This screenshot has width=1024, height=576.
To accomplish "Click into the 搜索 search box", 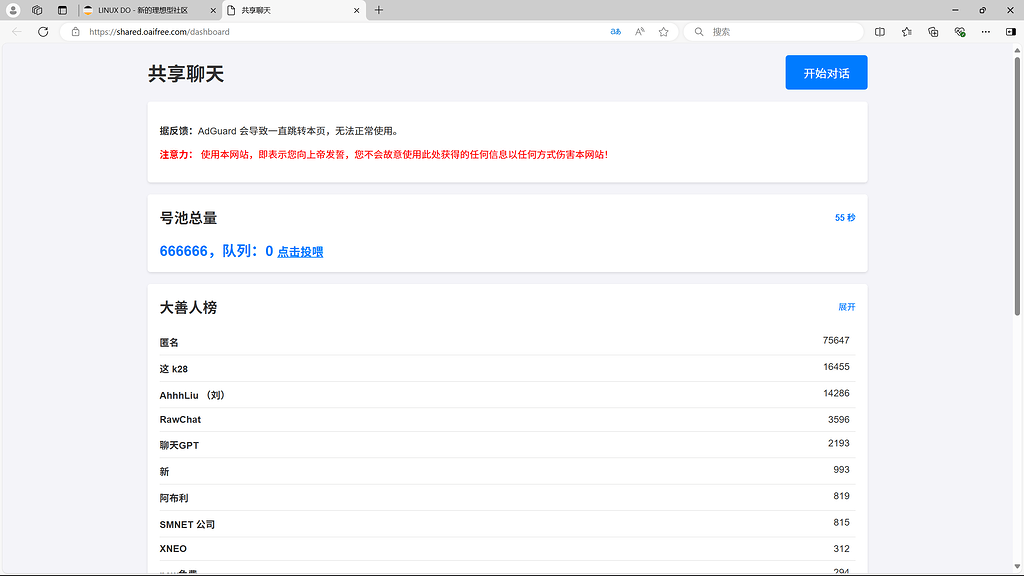I will coord(774,31).
